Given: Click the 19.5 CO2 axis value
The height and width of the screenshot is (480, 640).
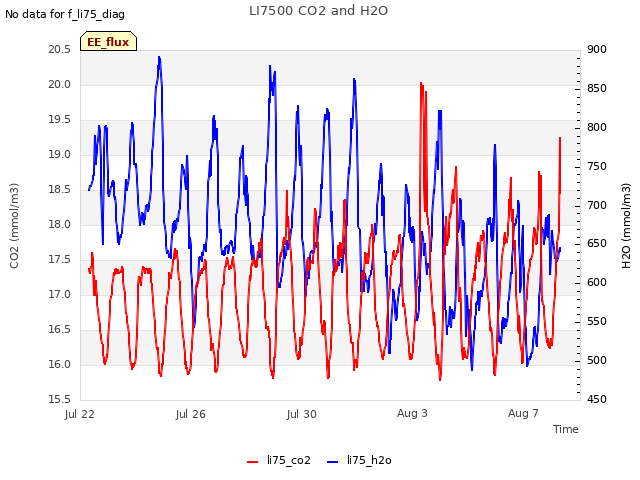Looking at the screenshot, I should pos(60,120).
